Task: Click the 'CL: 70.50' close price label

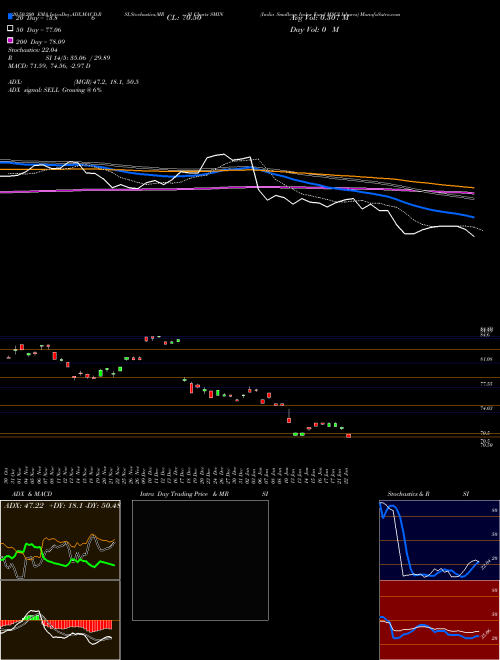Action: [x=184, y=18]
